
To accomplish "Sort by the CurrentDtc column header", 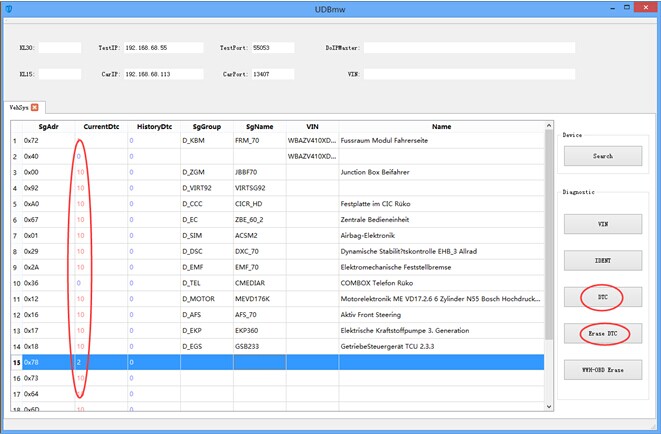I will click(101, 126).
